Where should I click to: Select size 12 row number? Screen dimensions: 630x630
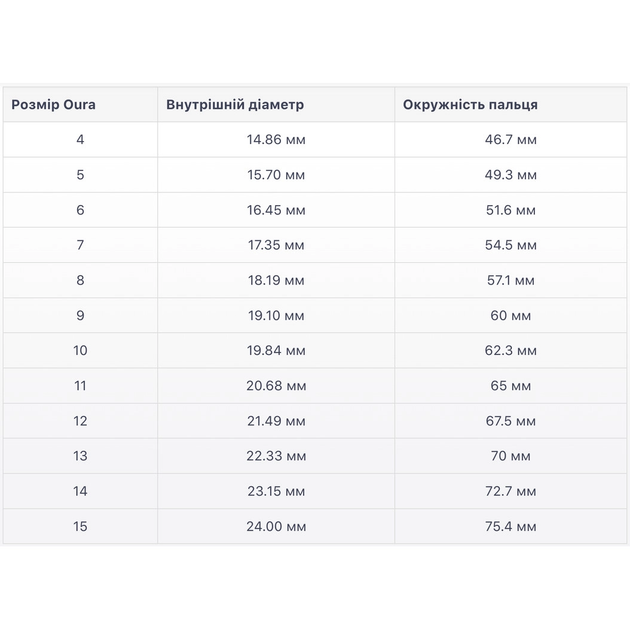pyautogui.click(x=80, y=421)
